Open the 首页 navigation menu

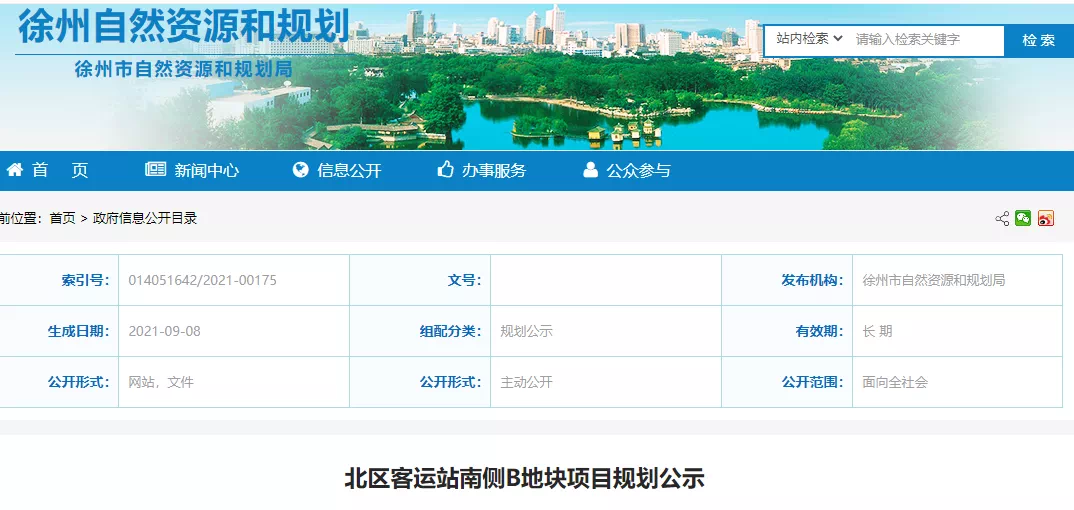pos(60,170)
